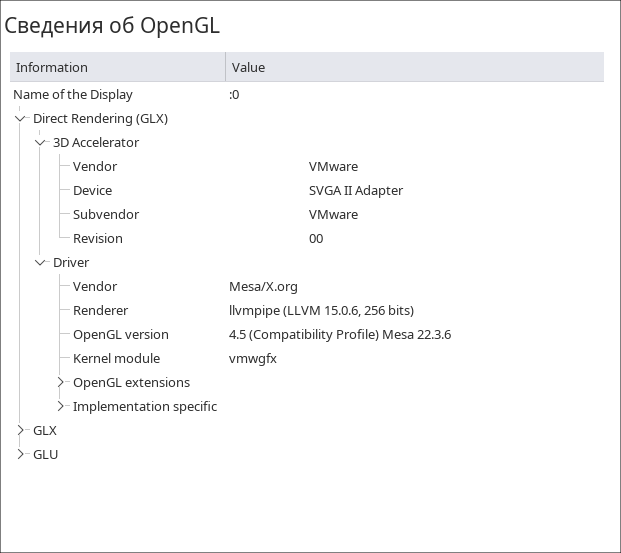The image size is (621, 553).
Task: Select the OpenGL version row
Action: click(x=120, y=335)
